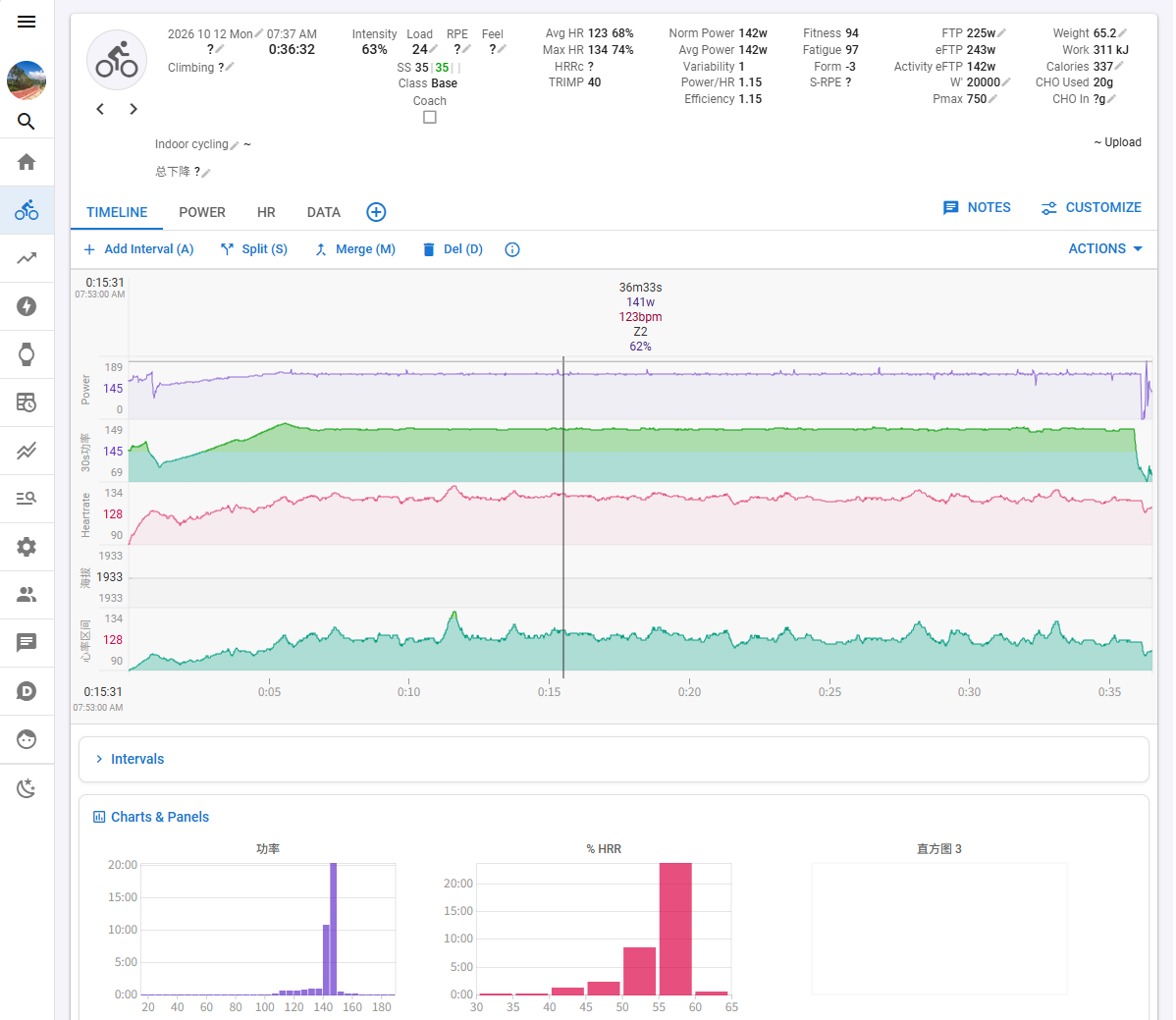Open the NOTES panel
The height and width of the screenshot is (1020, 1176).
[977, 208]
